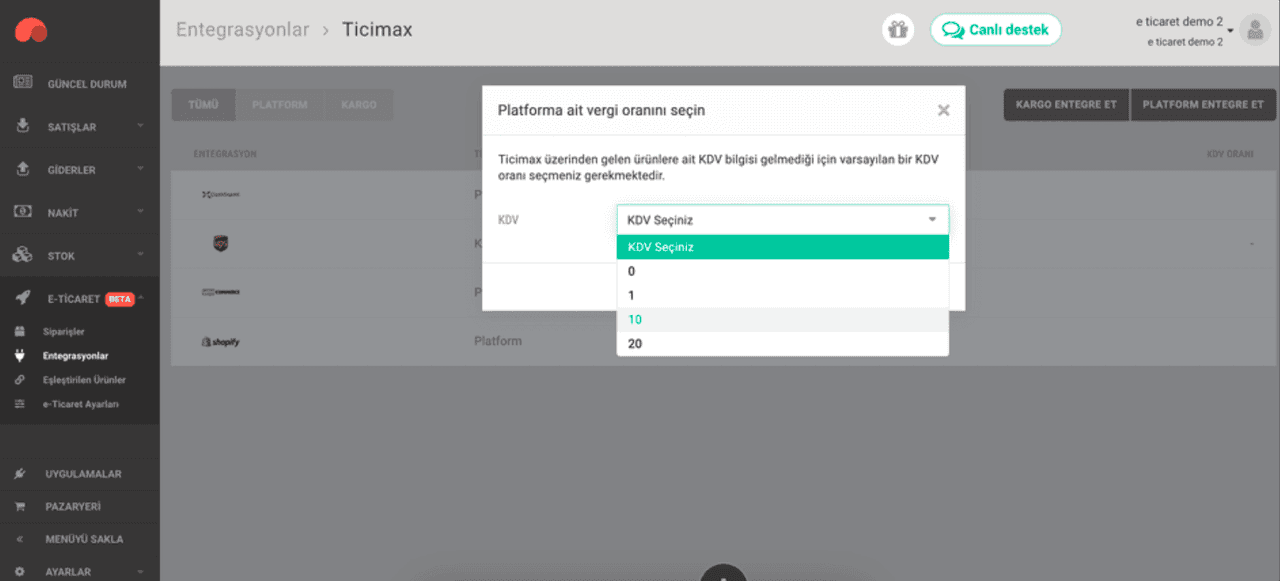Click the user avatar icon

tap(1255, 30)
